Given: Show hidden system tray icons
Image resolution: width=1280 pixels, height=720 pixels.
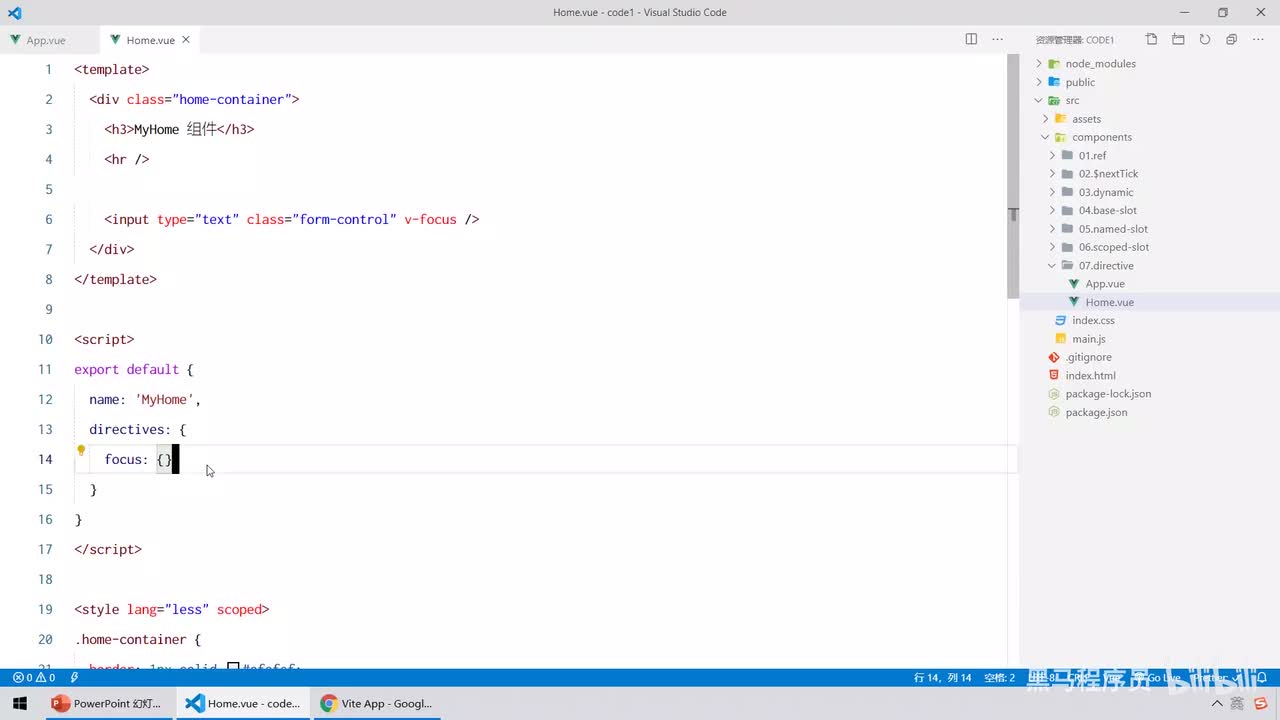Looking at the screenshot, I should click(x=1217, y=703).
